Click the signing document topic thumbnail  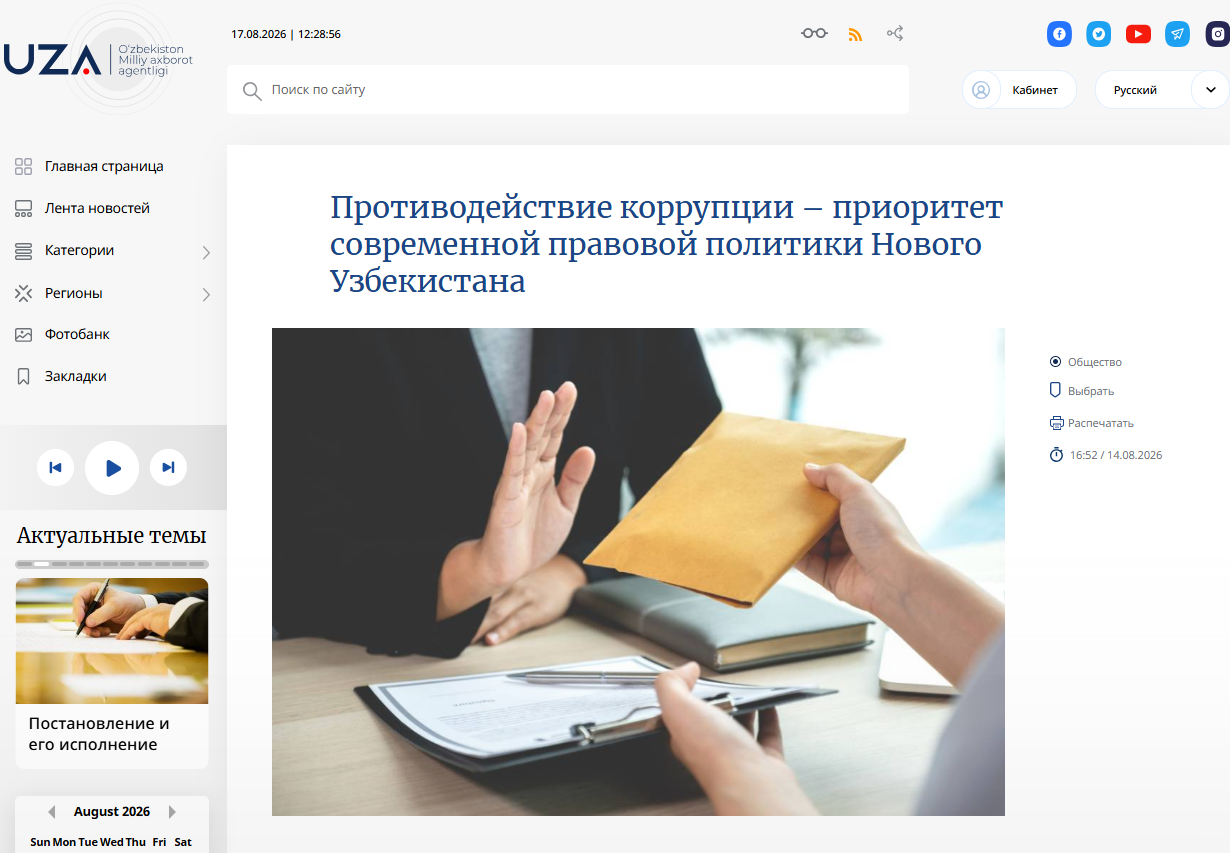tap(112, 641)
